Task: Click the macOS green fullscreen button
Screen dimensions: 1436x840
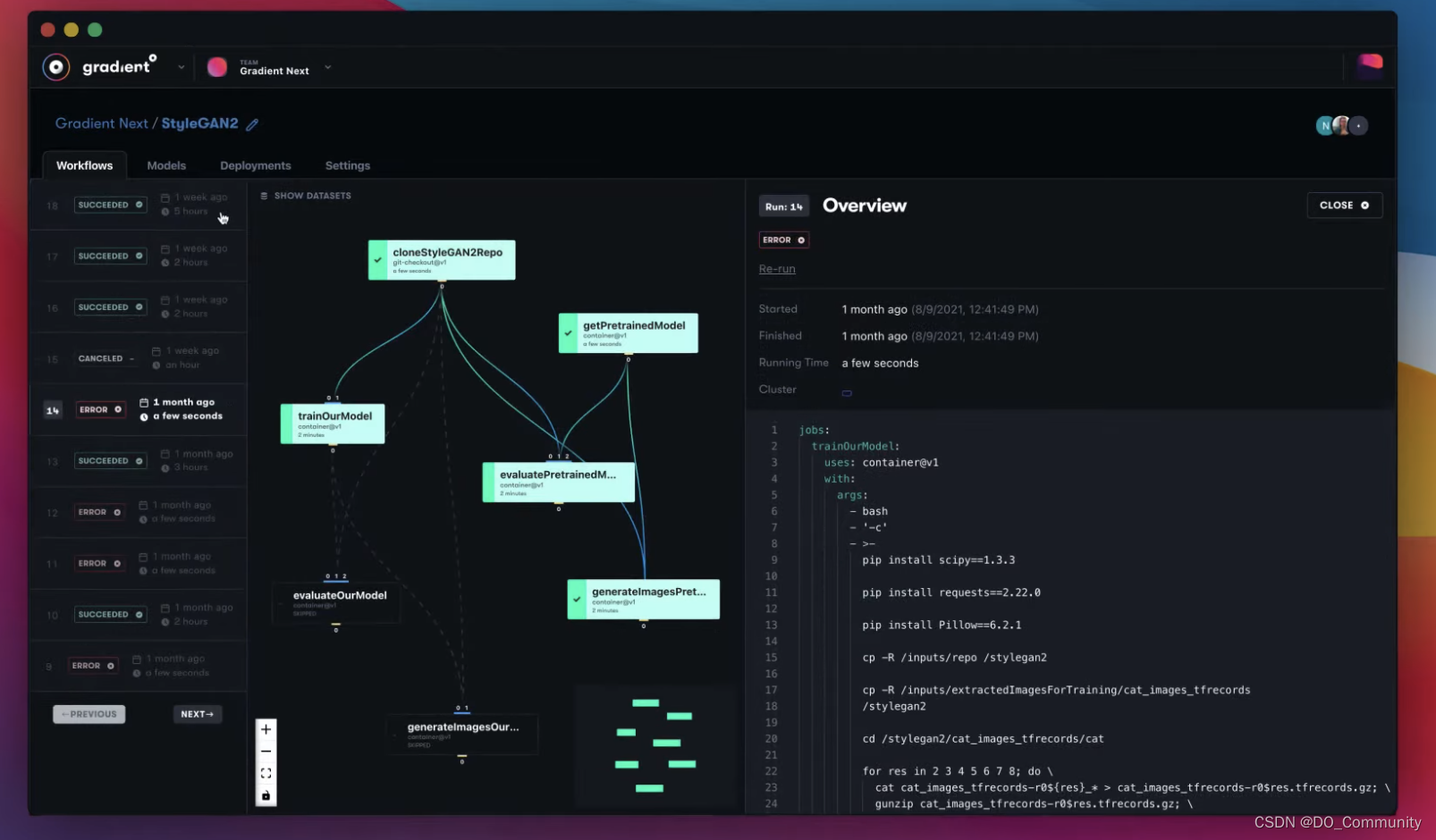Action: pos(95,29)
